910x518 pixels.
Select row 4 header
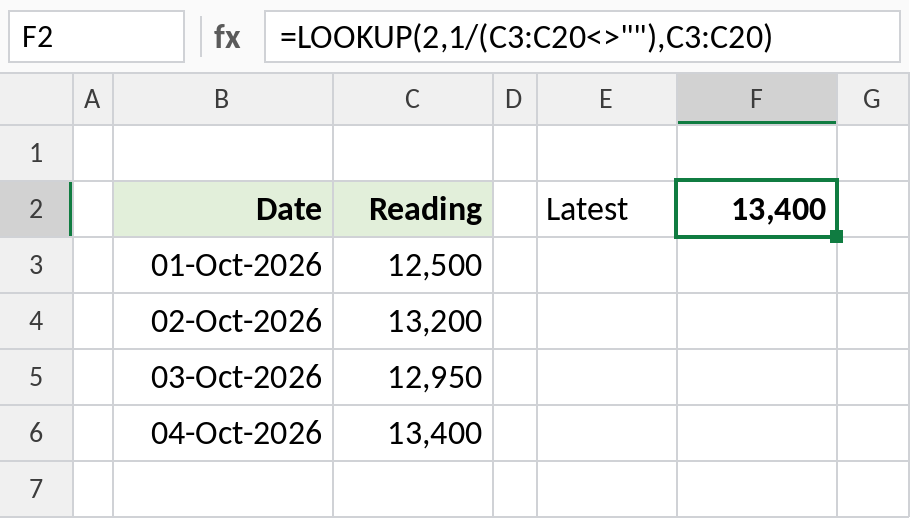pyautogui.click(x=36, y=321)
